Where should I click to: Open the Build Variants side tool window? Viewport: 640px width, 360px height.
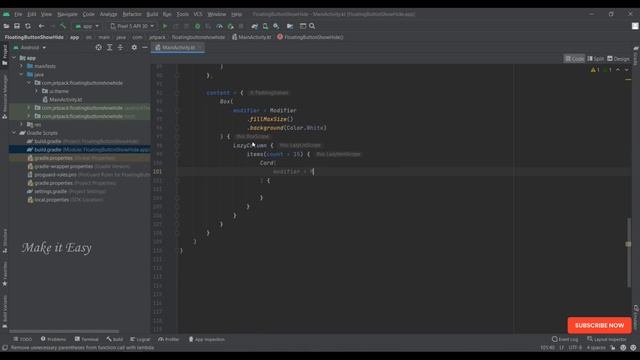[4, 312]
